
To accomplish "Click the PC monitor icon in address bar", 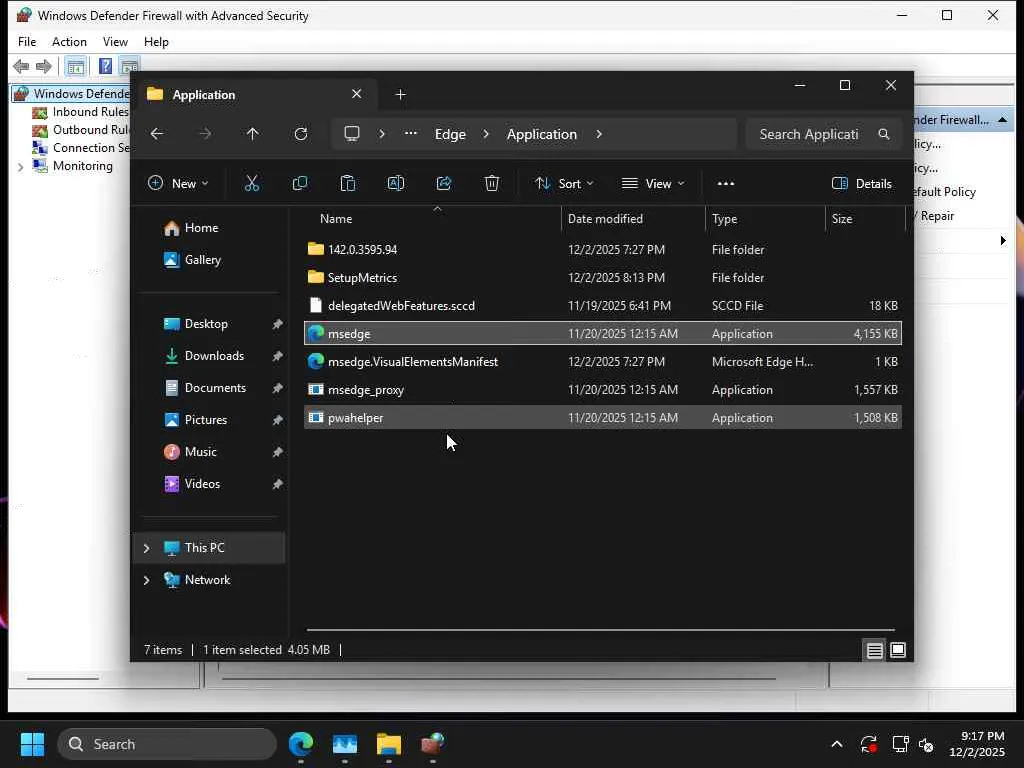I will coord(352,134).
